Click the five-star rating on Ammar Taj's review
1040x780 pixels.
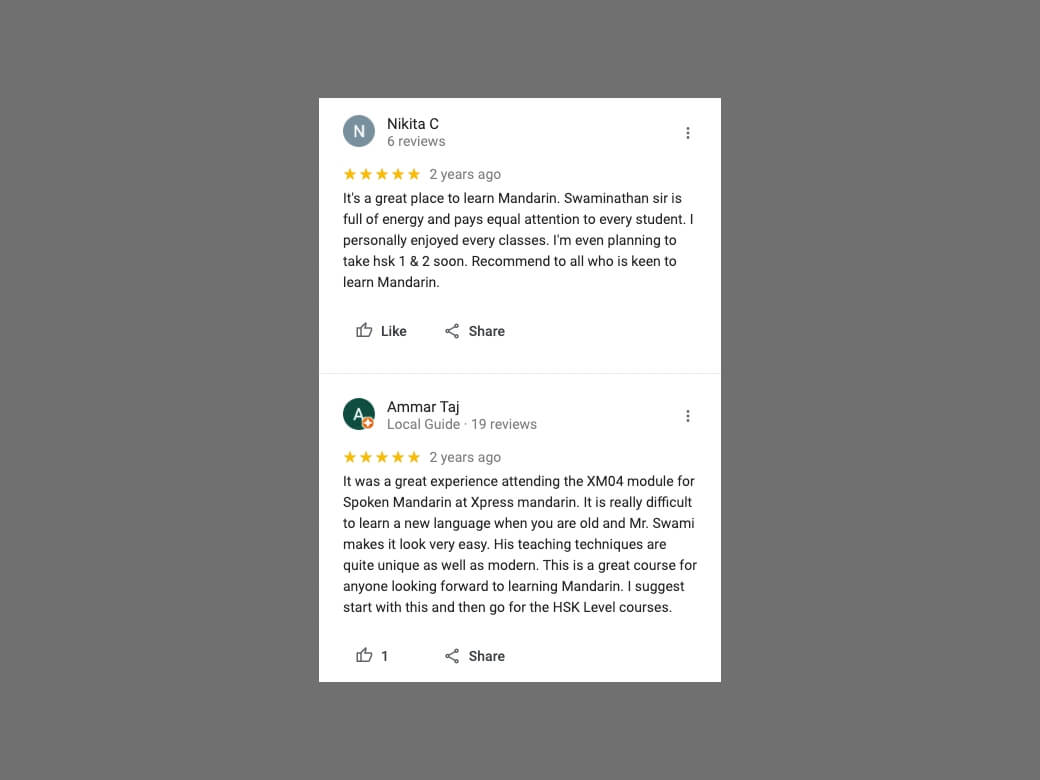381,457
